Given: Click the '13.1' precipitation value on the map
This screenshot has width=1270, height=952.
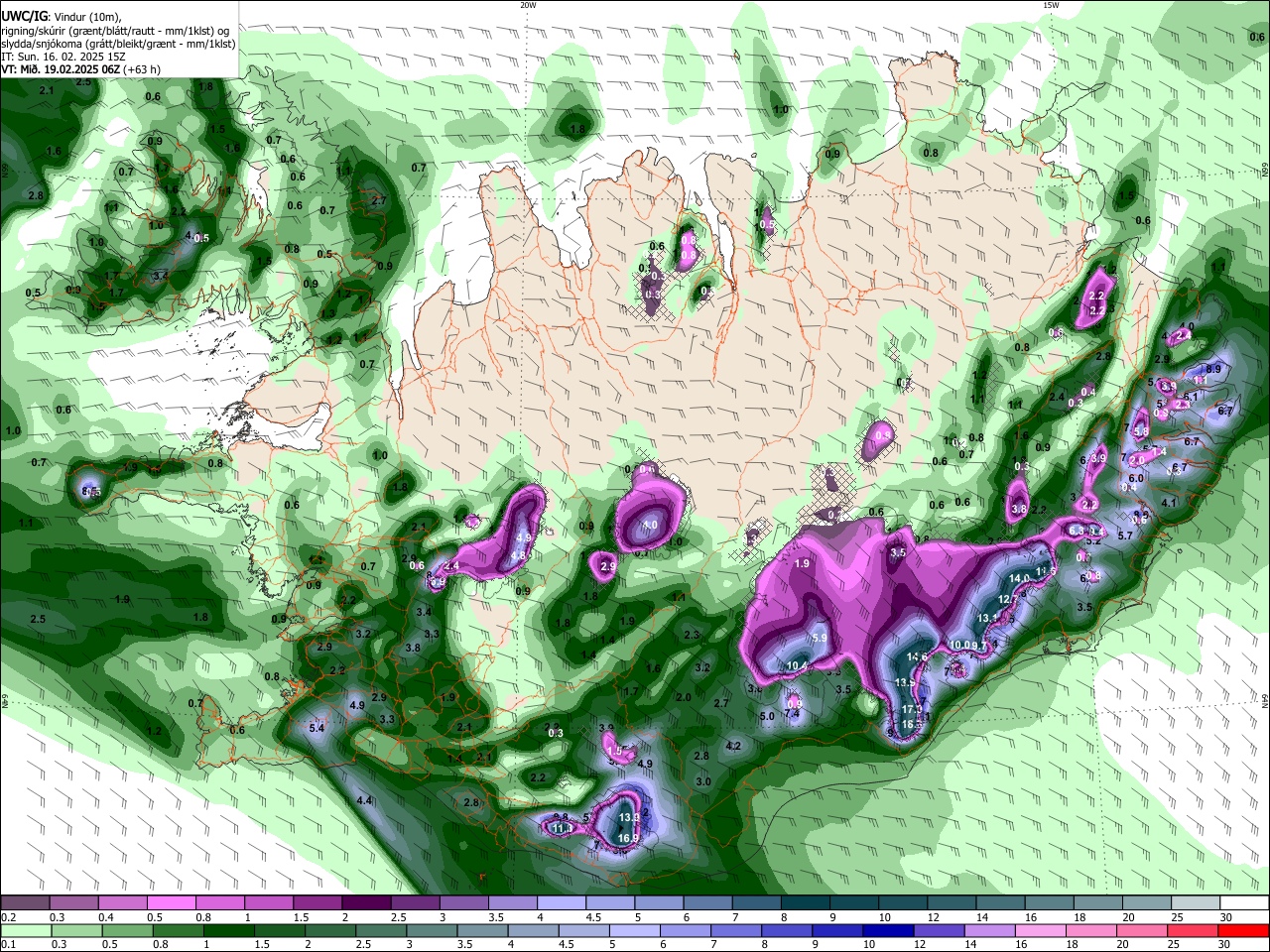Looking at the screenshot, I should coord(987,618).
